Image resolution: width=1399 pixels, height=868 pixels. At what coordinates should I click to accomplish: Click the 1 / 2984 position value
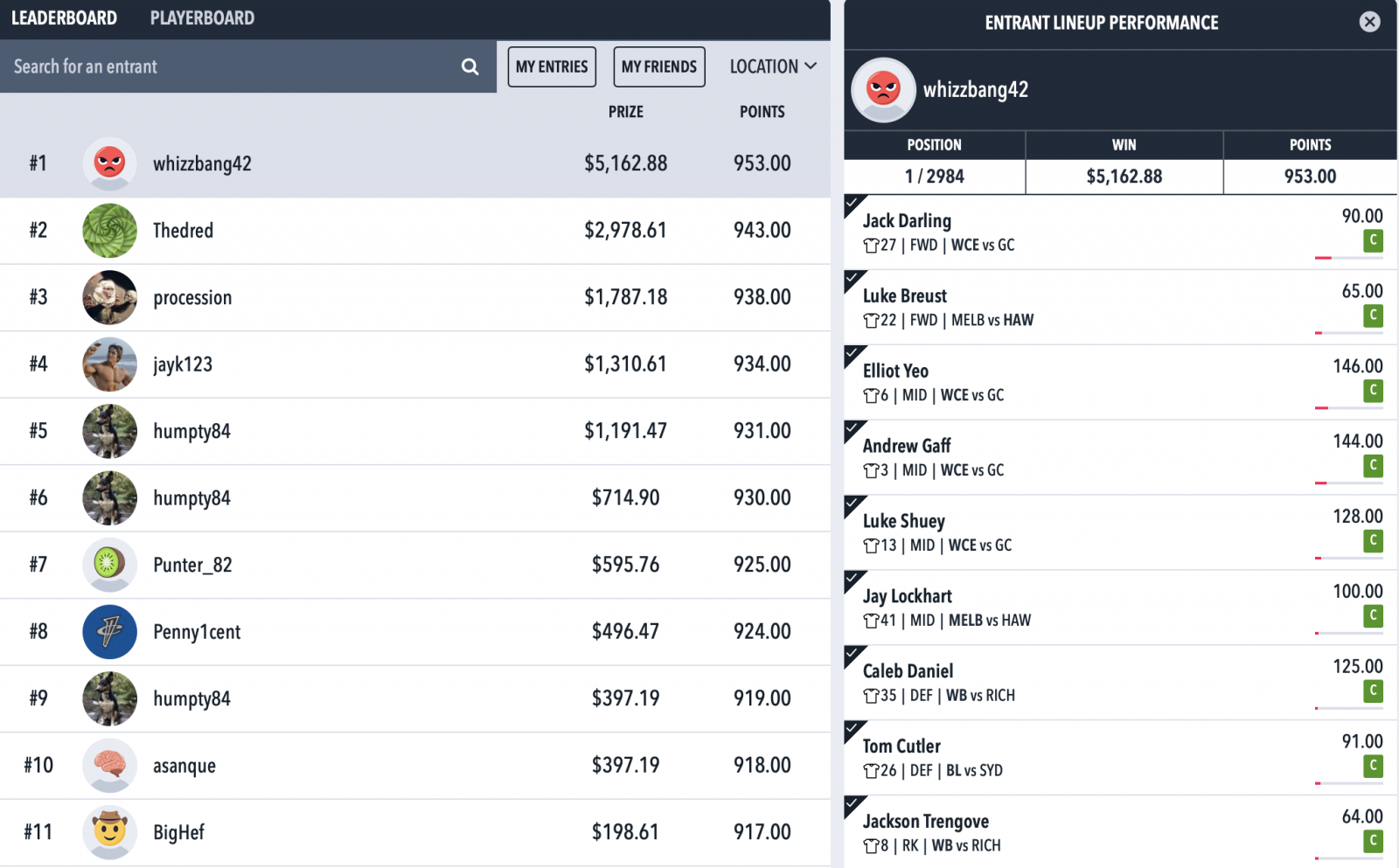point(935,177)
